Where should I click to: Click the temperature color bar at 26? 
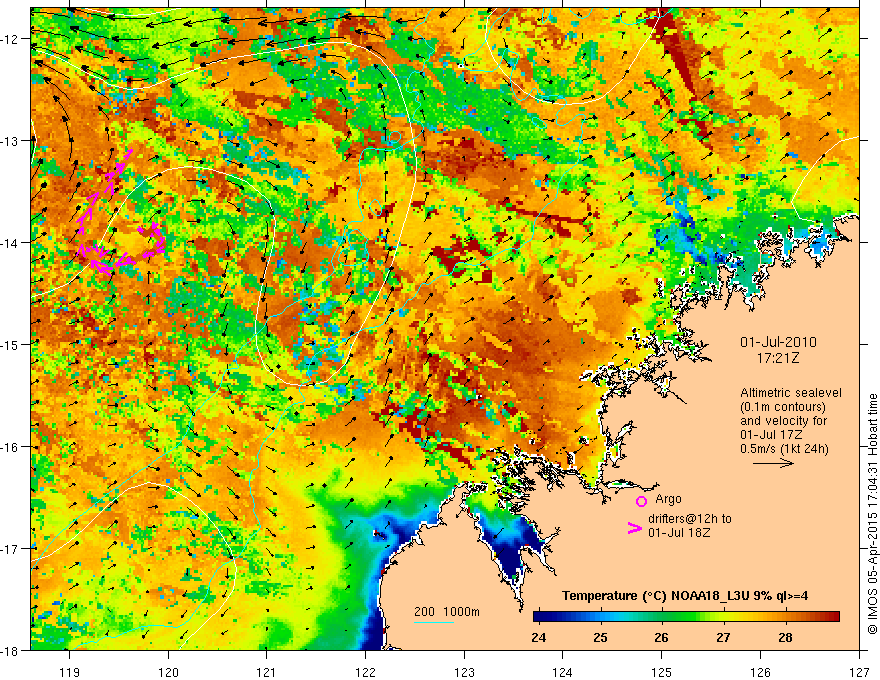point(662,617)
